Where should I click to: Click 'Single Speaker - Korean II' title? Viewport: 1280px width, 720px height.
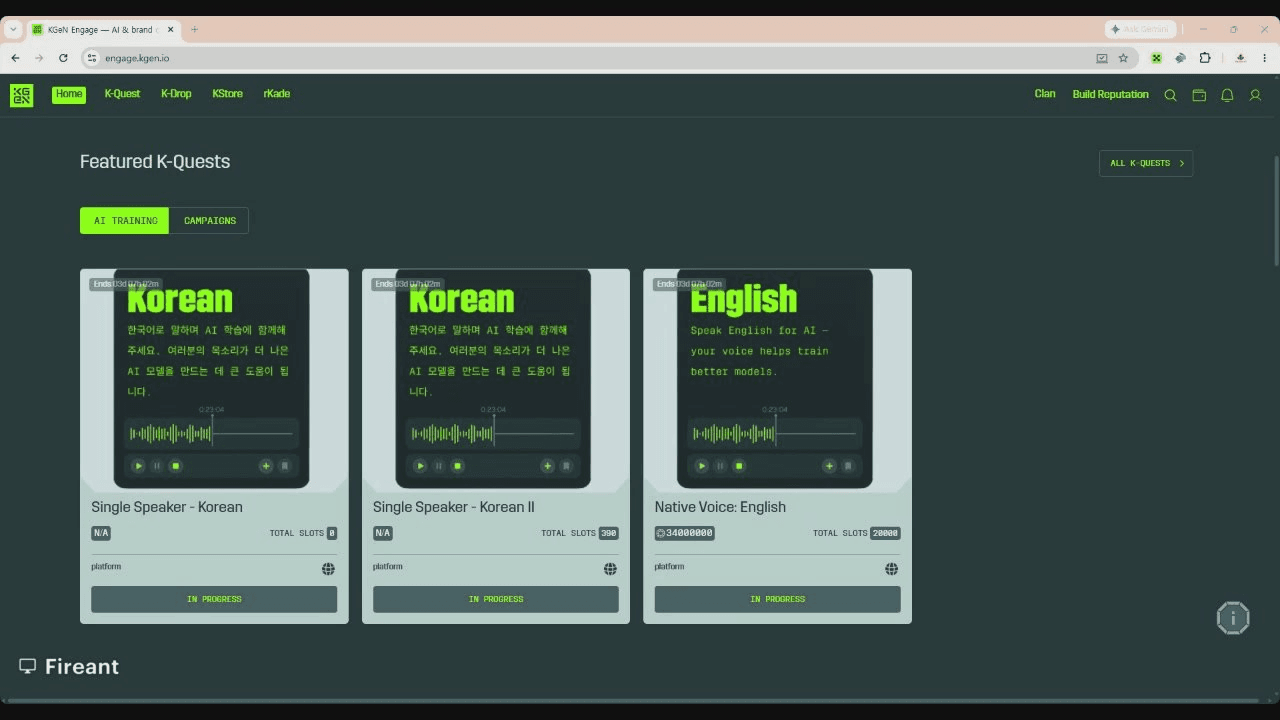point(454,507)
